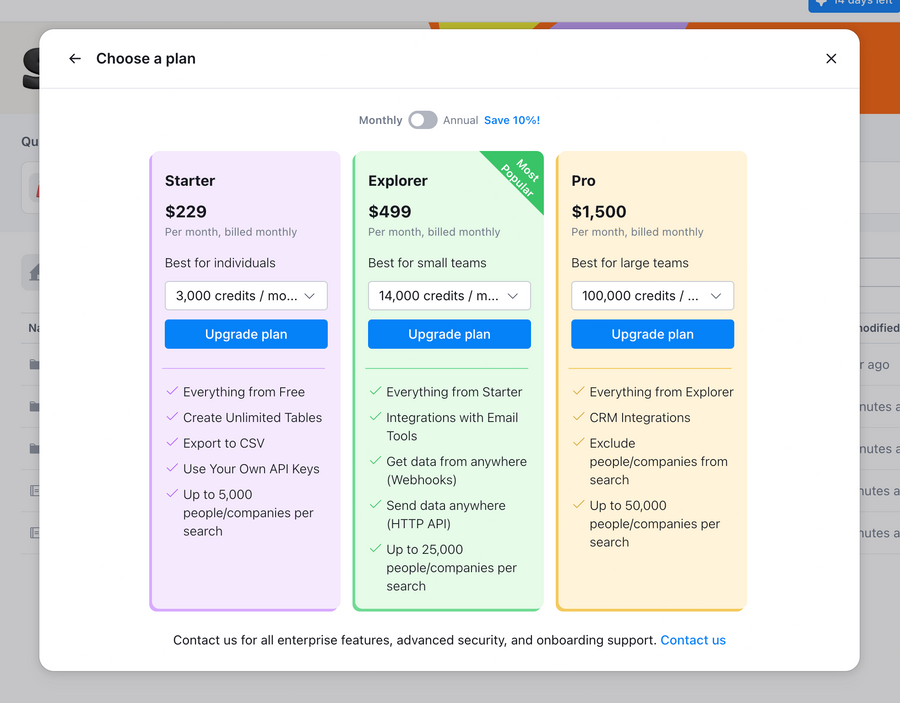900x703 pixels.
Task: Click the back arrow in the plan dialog
Action: click(x=74, y=58)
